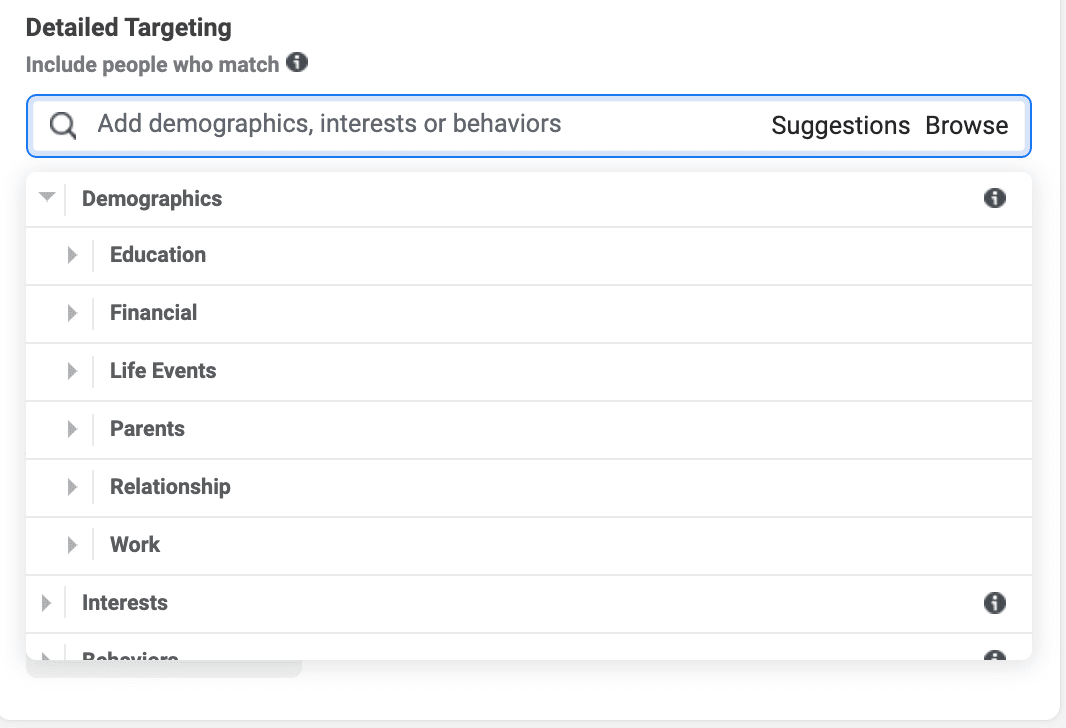The height and width of the screenshot is (728, 1066).
Task: Choose the Relationship row label
Action: 170,487
